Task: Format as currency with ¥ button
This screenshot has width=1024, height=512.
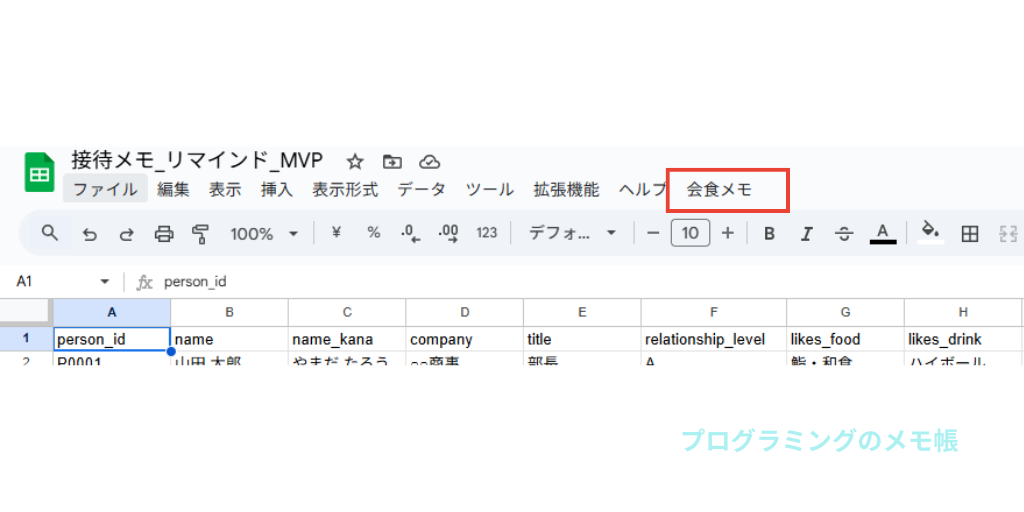Action: (x=336, y=233)
